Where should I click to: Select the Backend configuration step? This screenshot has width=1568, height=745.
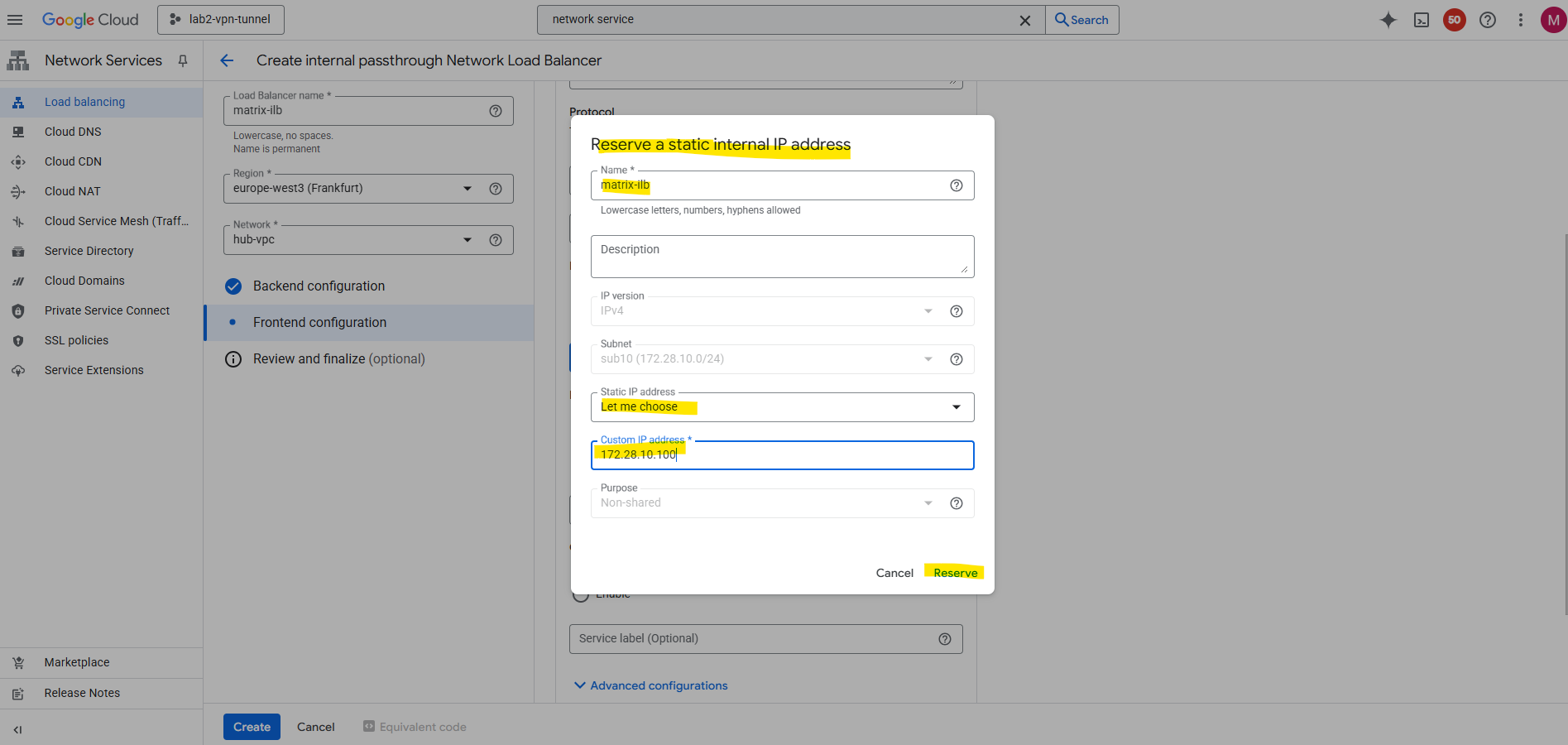(319, 286)
